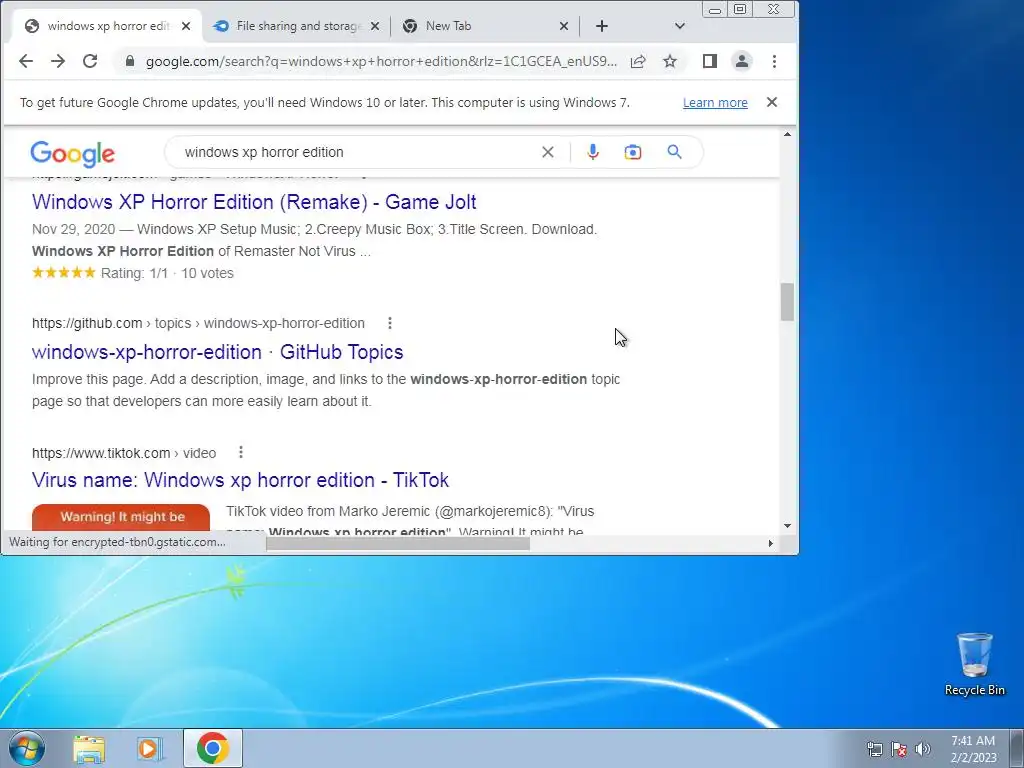Screen dimensions: 1024x768
Task: Close the File sharing and storage tab
Action: point(375,26)
